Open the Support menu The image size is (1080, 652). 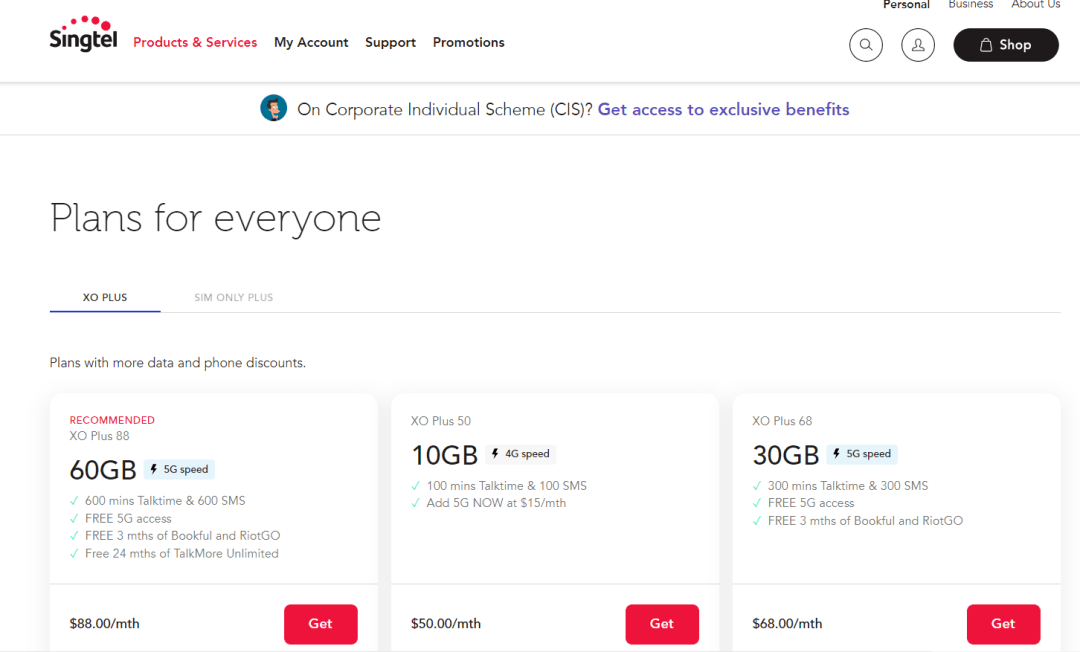(x=390, y=42)
